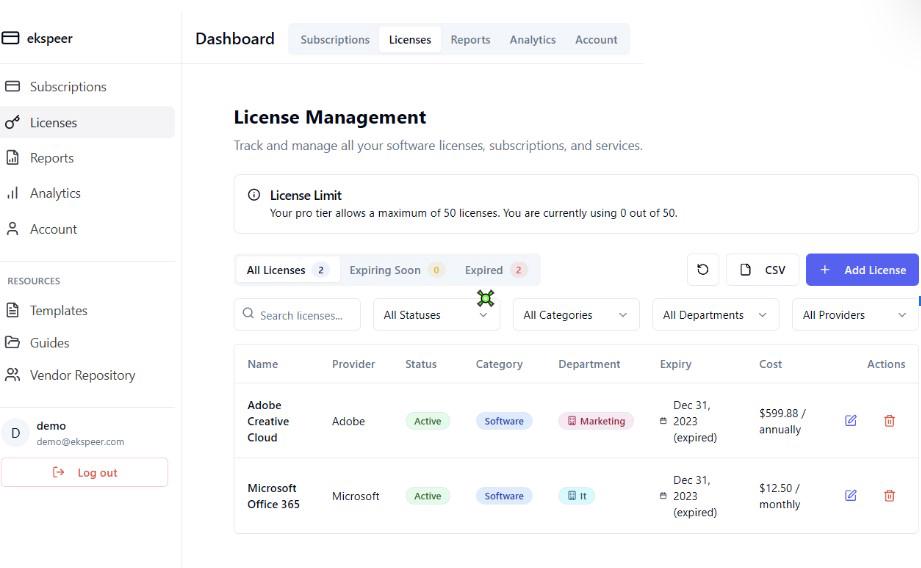Edit the Microsoft Office 365 license

[850, 496]
